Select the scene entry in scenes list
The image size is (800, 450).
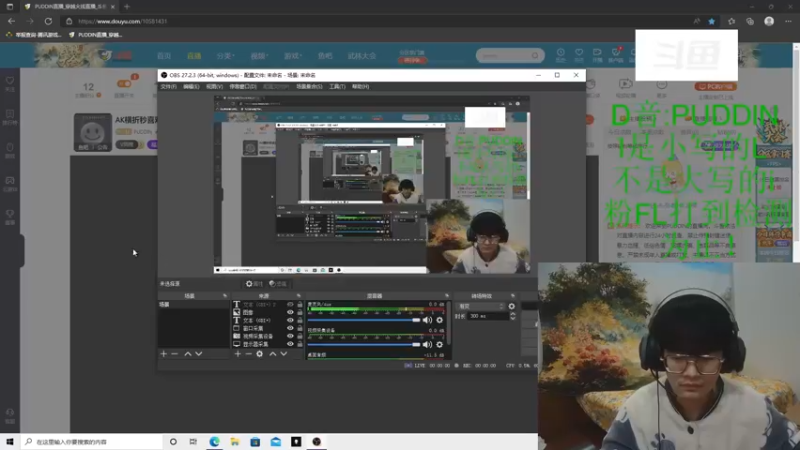[193, 305]
